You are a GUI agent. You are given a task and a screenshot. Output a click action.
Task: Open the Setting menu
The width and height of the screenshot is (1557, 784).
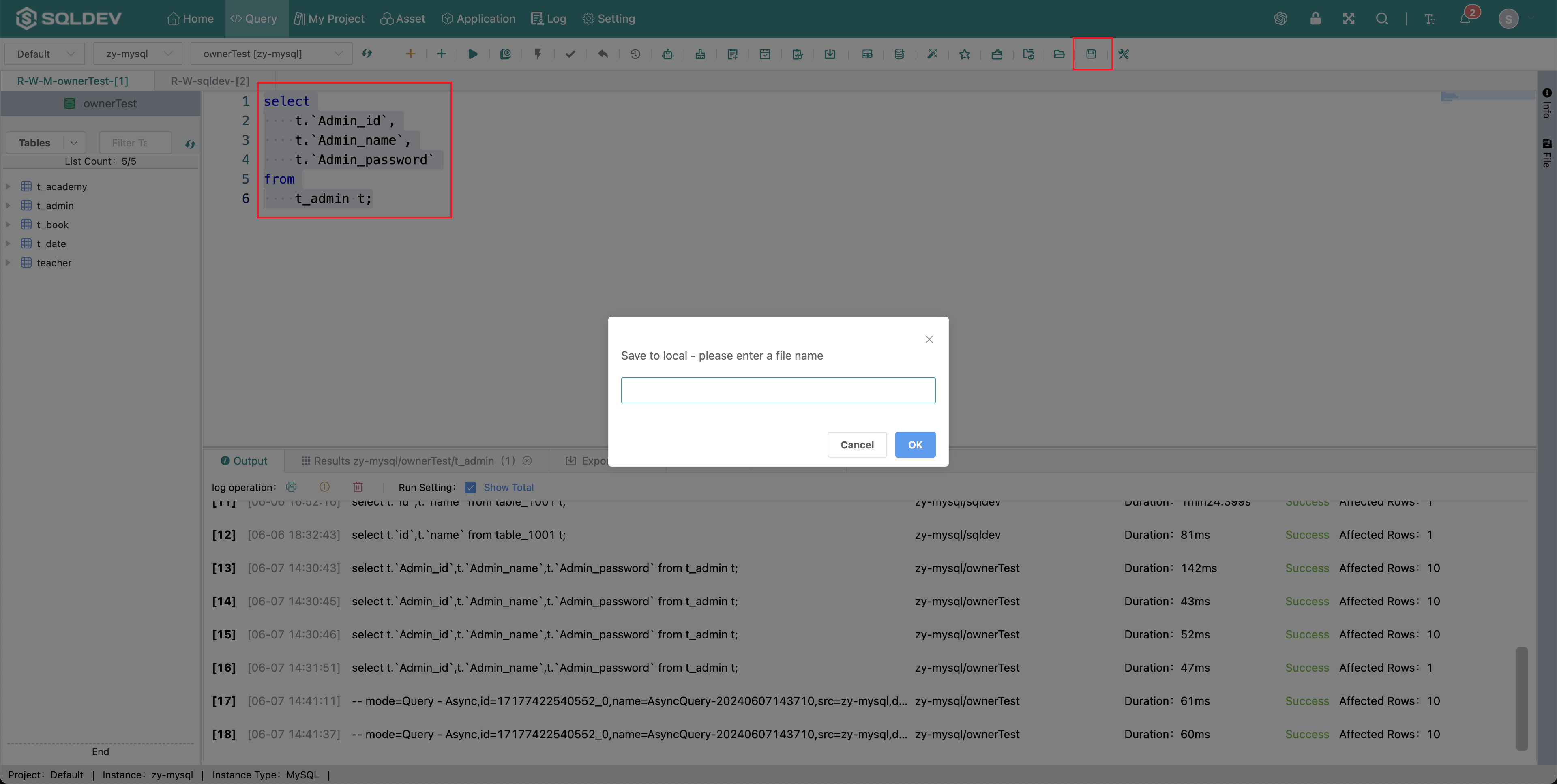click(x=609, y=19)
